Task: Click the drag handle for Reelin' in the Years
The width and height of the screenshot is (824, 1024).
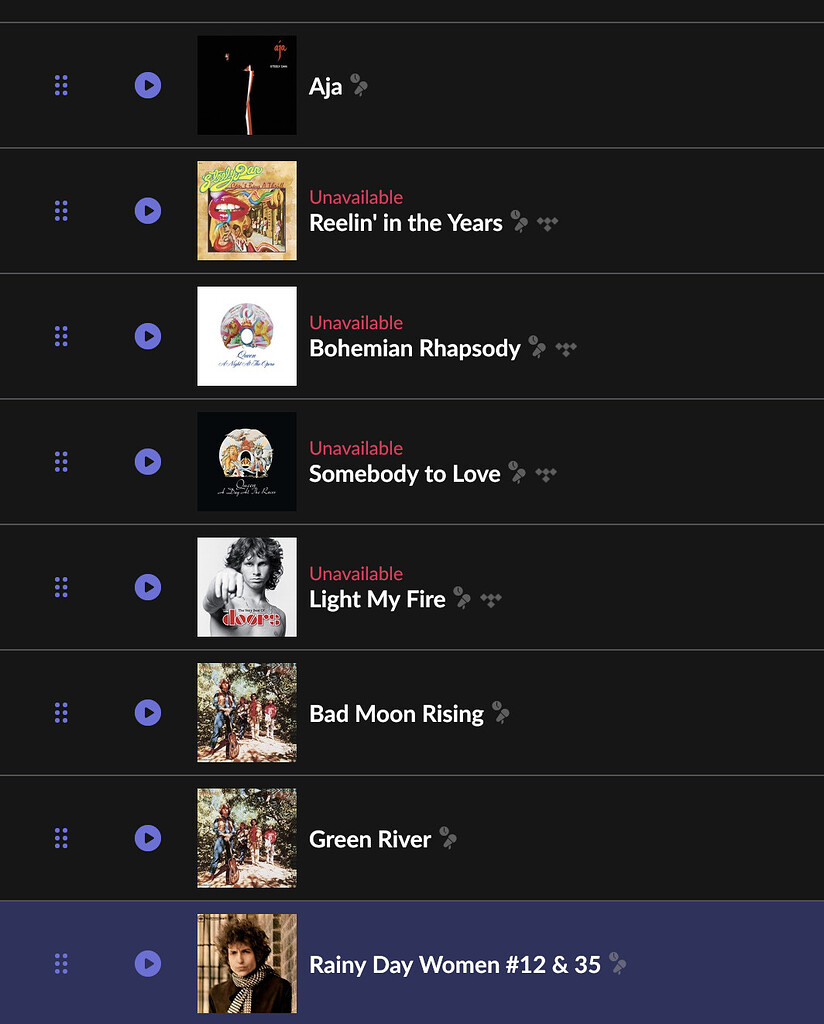Action: coord(61,211)
